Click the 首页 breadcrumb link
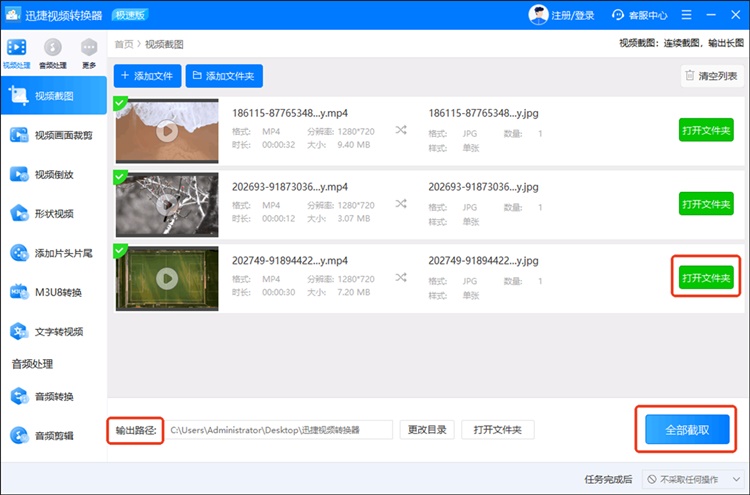The image size is (750, 495). [123, 44]
